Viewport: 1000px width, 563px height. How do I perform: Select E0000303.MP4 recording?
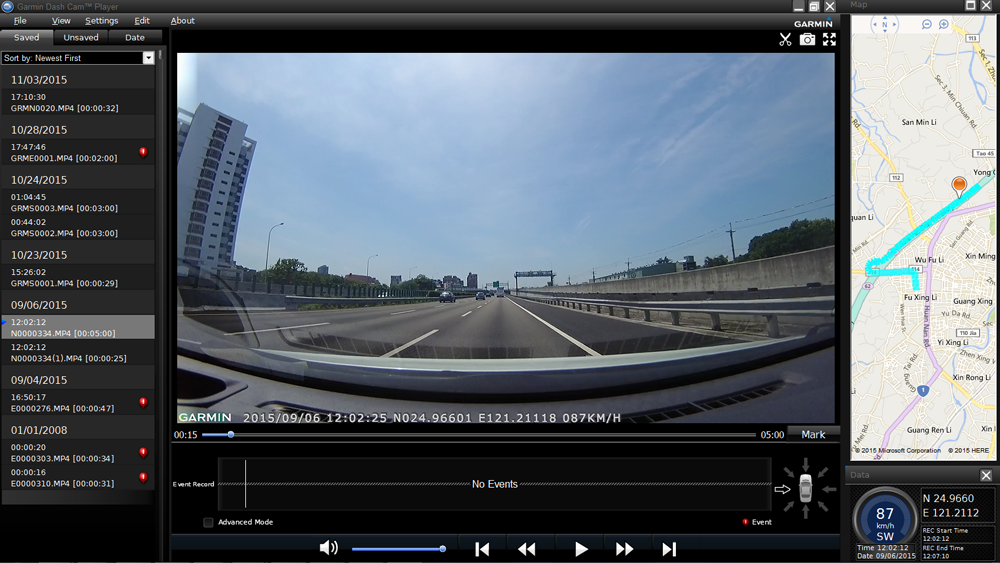pos(78,453)
